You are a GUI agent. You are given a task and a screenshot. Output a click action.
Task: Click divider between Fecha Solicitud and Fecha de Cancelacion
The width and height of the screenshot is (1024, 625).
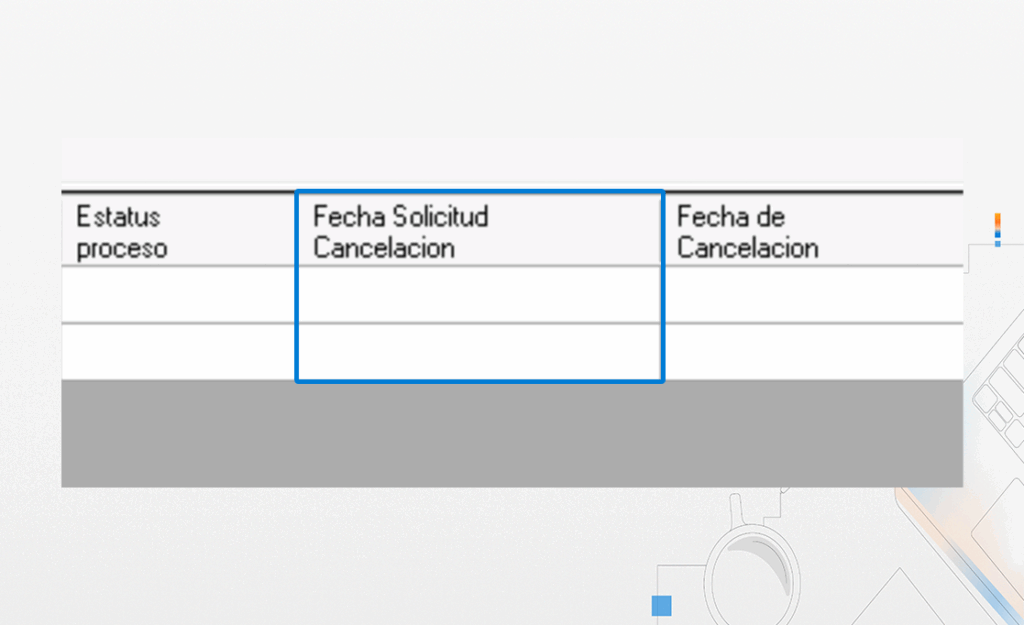pyautogui.click(x=663, y=231)
